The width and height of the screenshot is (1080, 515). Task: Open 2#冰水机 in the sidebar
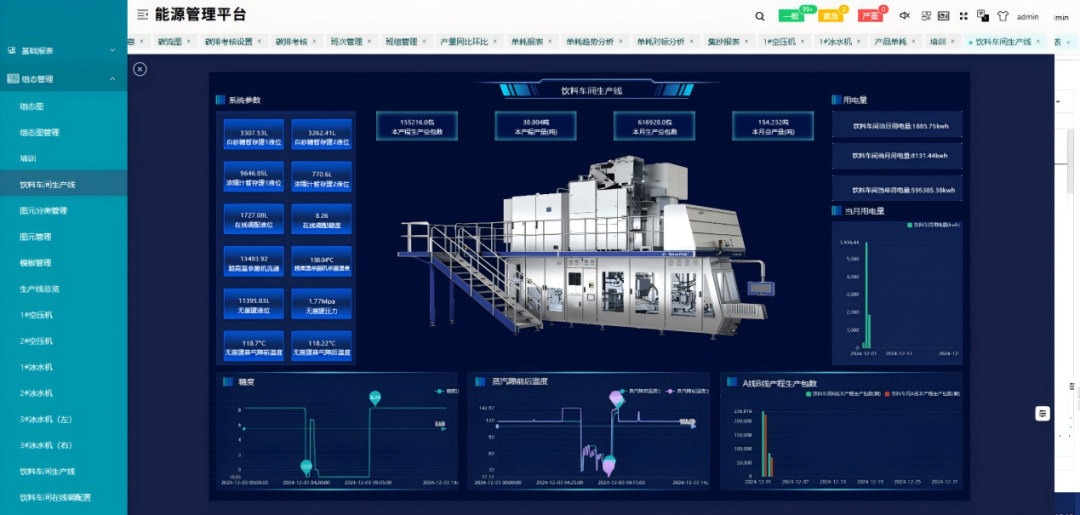[x=36, y=393]
